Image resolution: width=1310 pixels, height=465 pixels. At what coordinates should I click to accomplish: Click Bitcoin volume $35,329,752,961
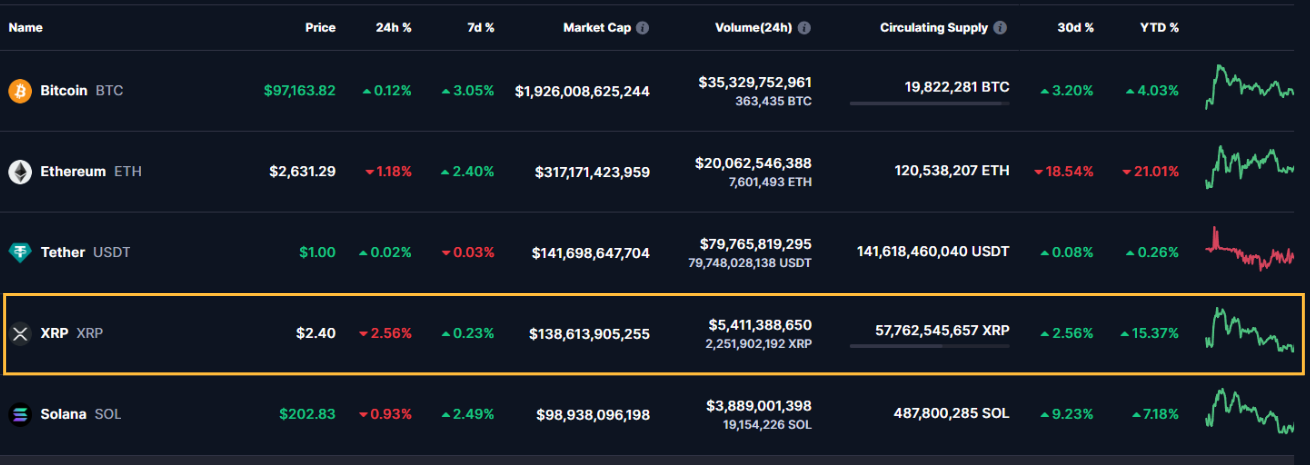[755, 82]
